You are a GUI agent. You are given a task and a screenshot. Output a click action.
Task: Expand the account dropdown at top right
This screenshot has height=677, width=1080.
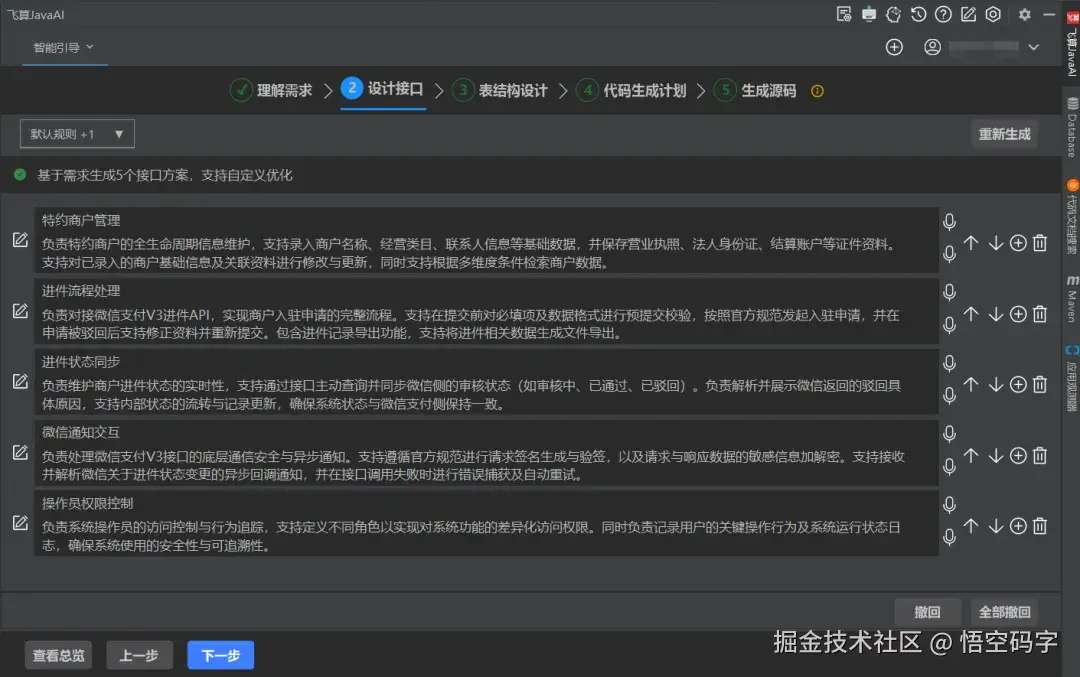1033,46
